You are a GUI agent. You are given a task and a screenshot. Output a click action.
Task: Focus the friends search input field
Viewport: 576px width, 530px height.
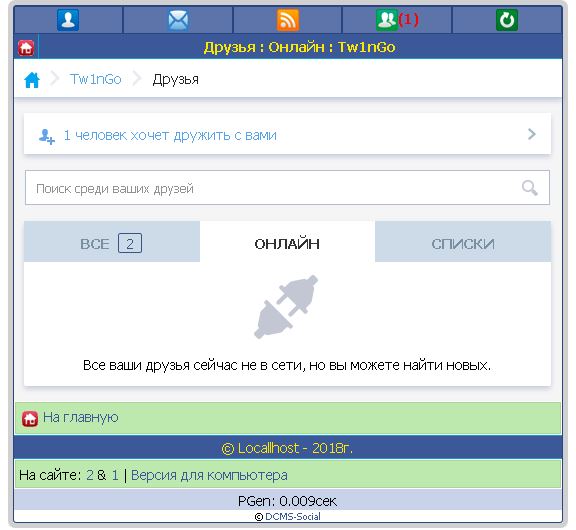point(287,188)
